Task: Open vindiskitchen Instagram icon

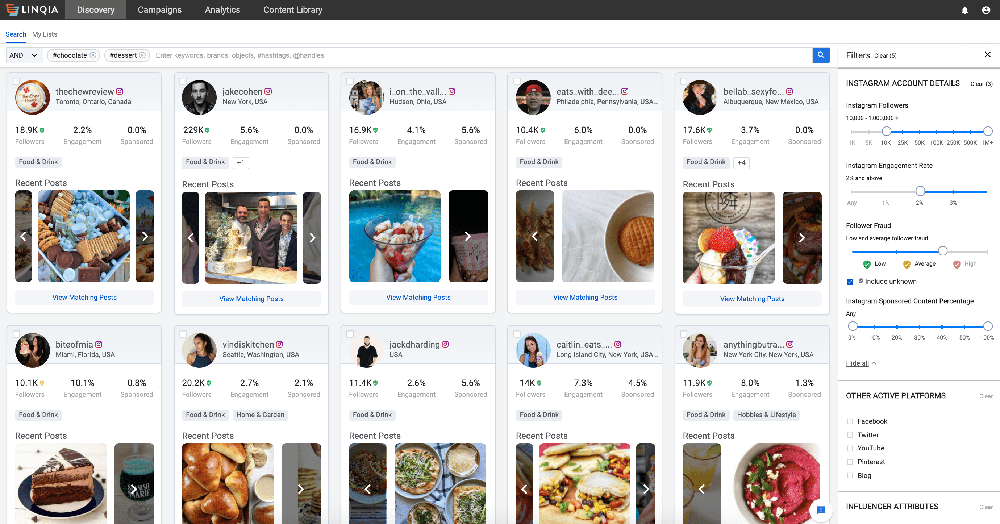Action: tap(279, 345)
